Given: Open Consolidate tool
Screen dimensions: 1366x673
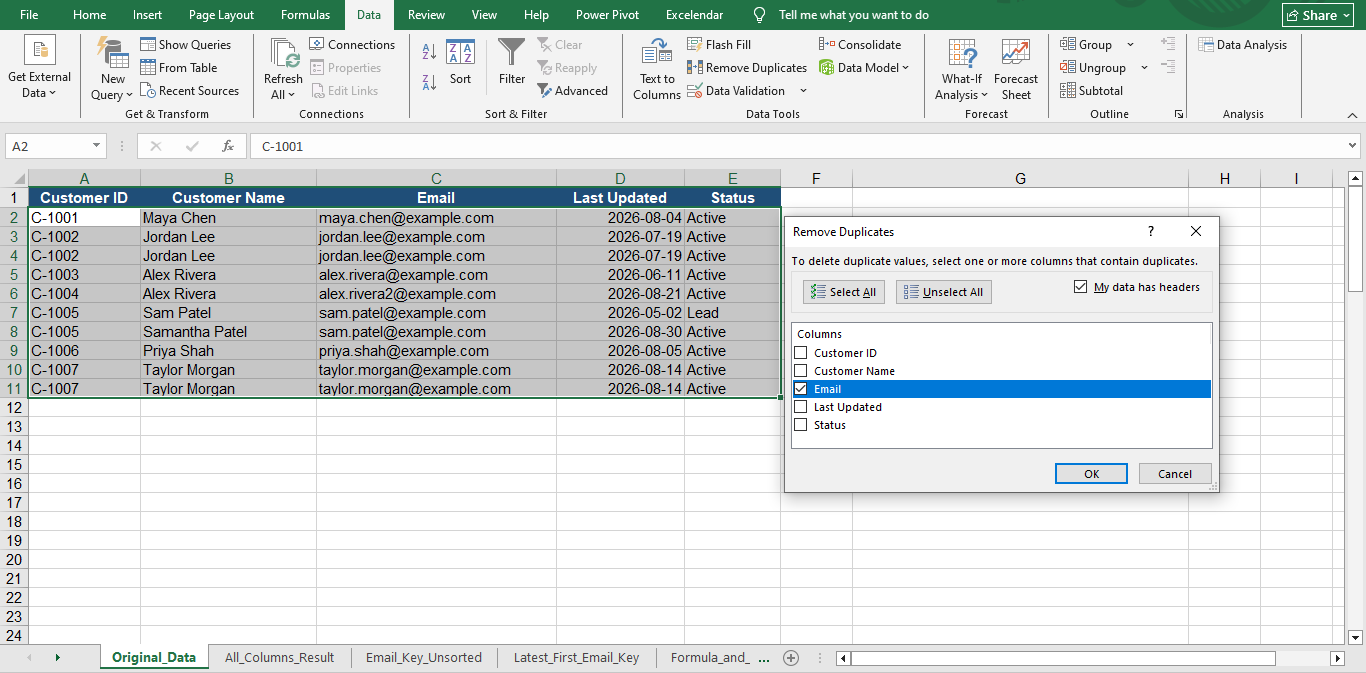Looking at the screenshot, I should point(860,45).
